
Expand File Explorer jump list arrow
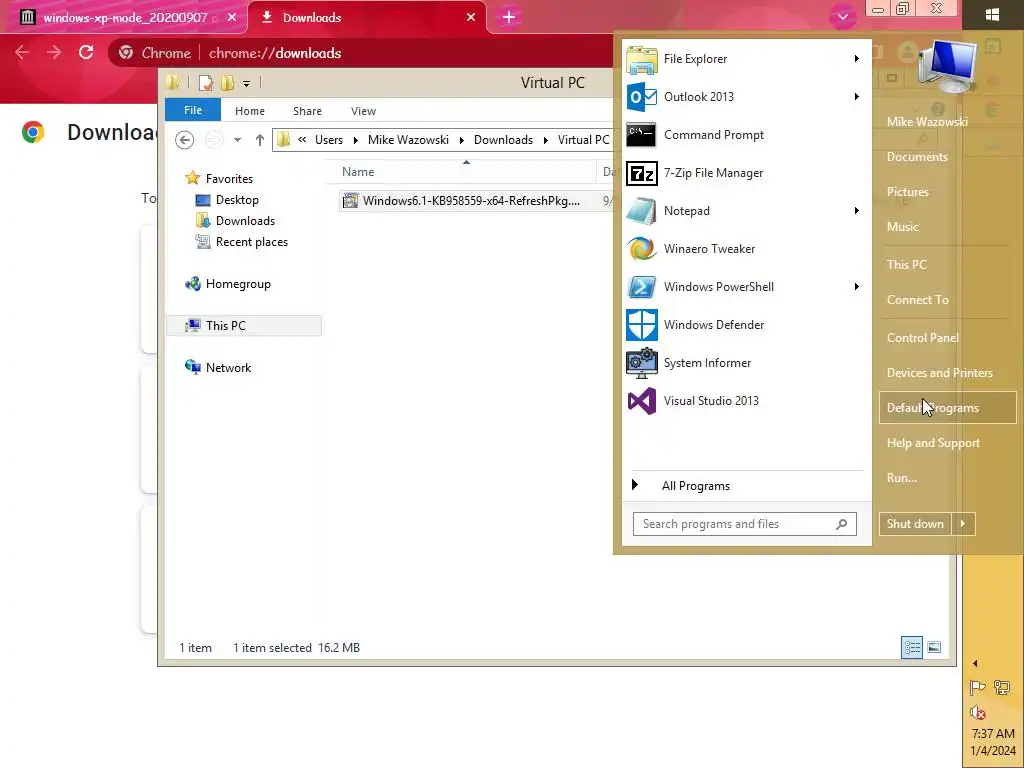857,59
